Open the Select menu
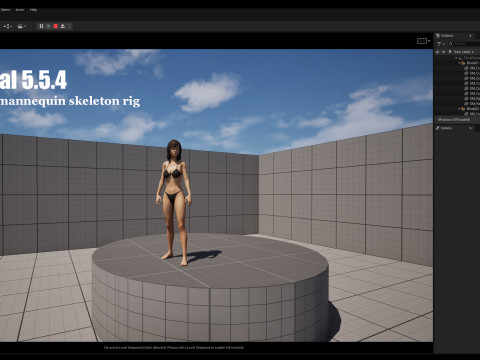Screen dimensions: 480x360 click(x=5, y=10)
